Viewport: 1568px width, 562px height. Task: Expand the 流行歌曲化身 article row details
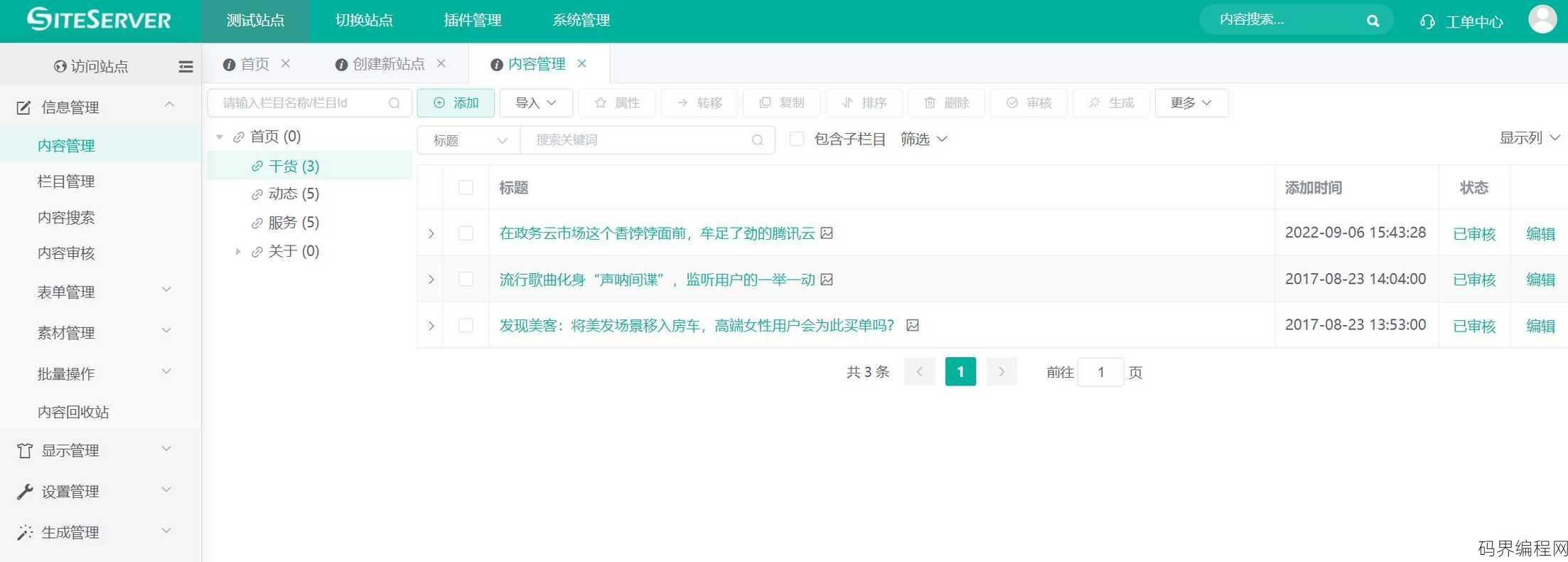pos(431,280)
